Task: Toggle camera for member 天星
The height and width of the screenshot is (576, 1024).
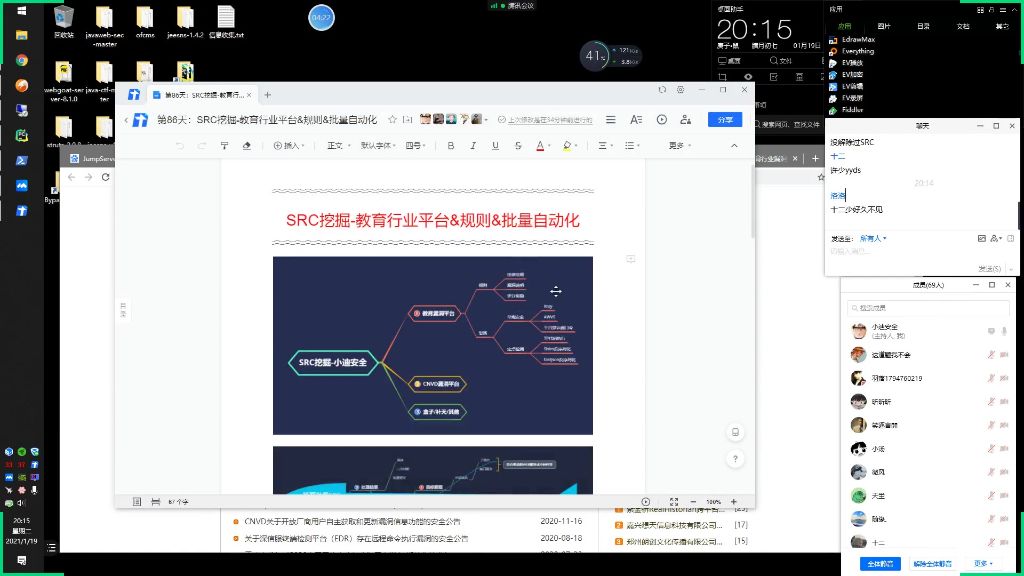Action: click(1004, 496)
